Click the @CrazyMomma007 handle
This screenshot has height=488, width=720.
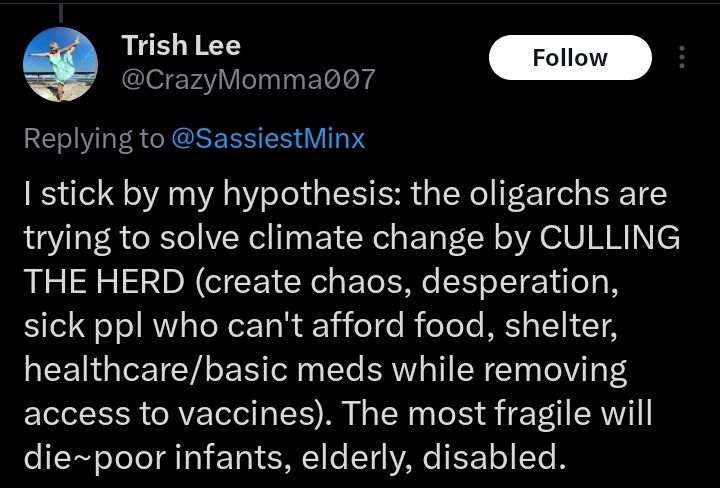coord(247,81)
